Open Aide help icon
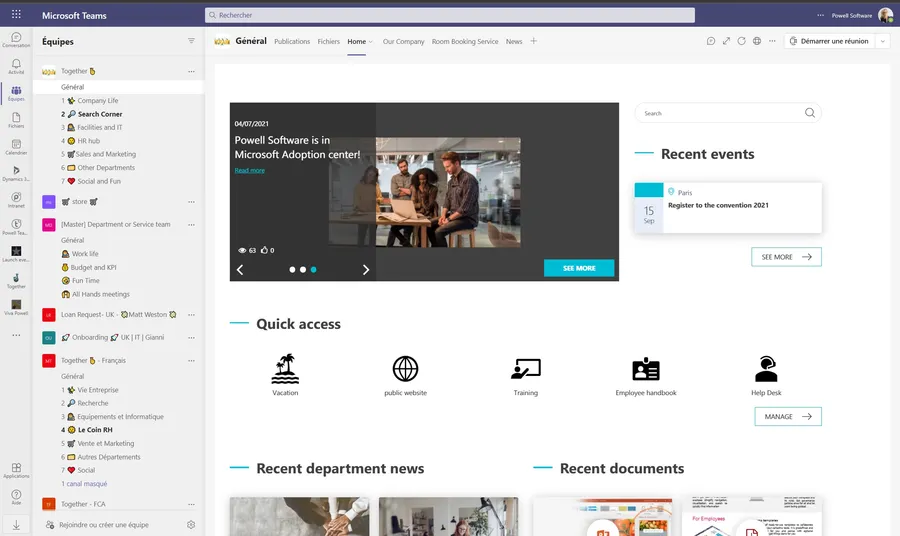 pos(16,497)
